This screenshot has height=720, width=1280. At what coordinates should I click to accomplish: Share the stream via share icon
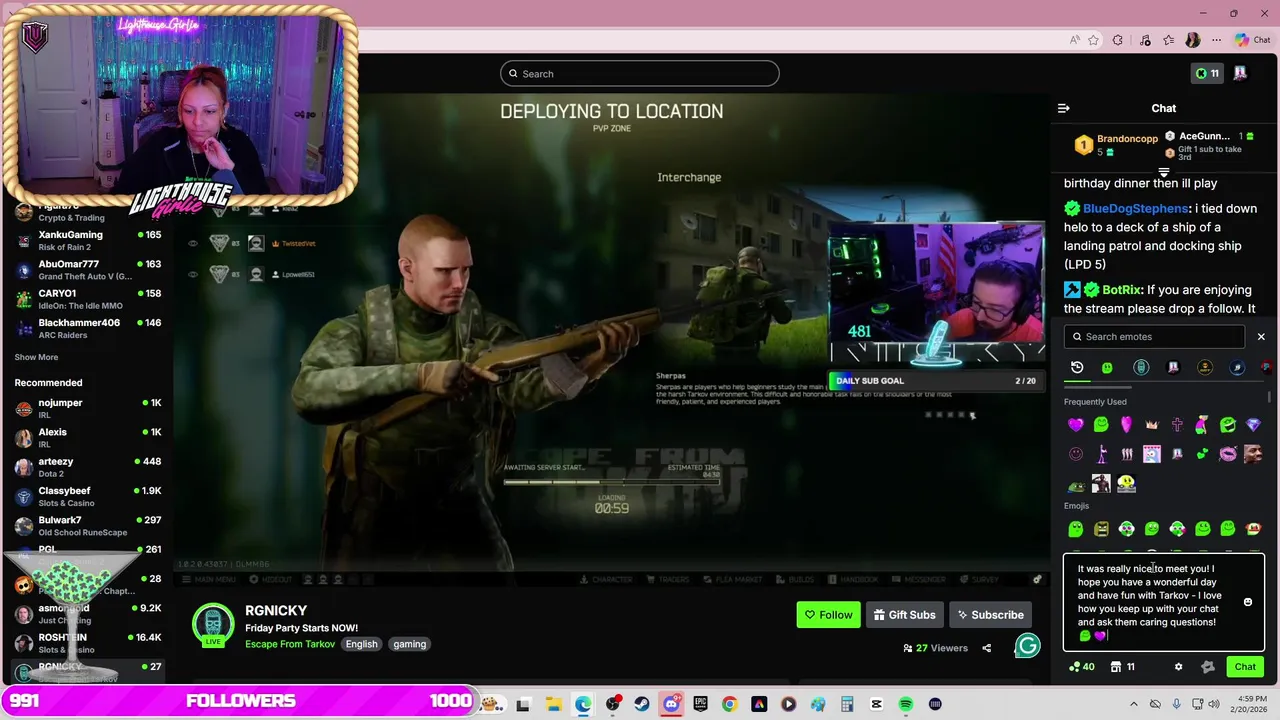[986, 648]
